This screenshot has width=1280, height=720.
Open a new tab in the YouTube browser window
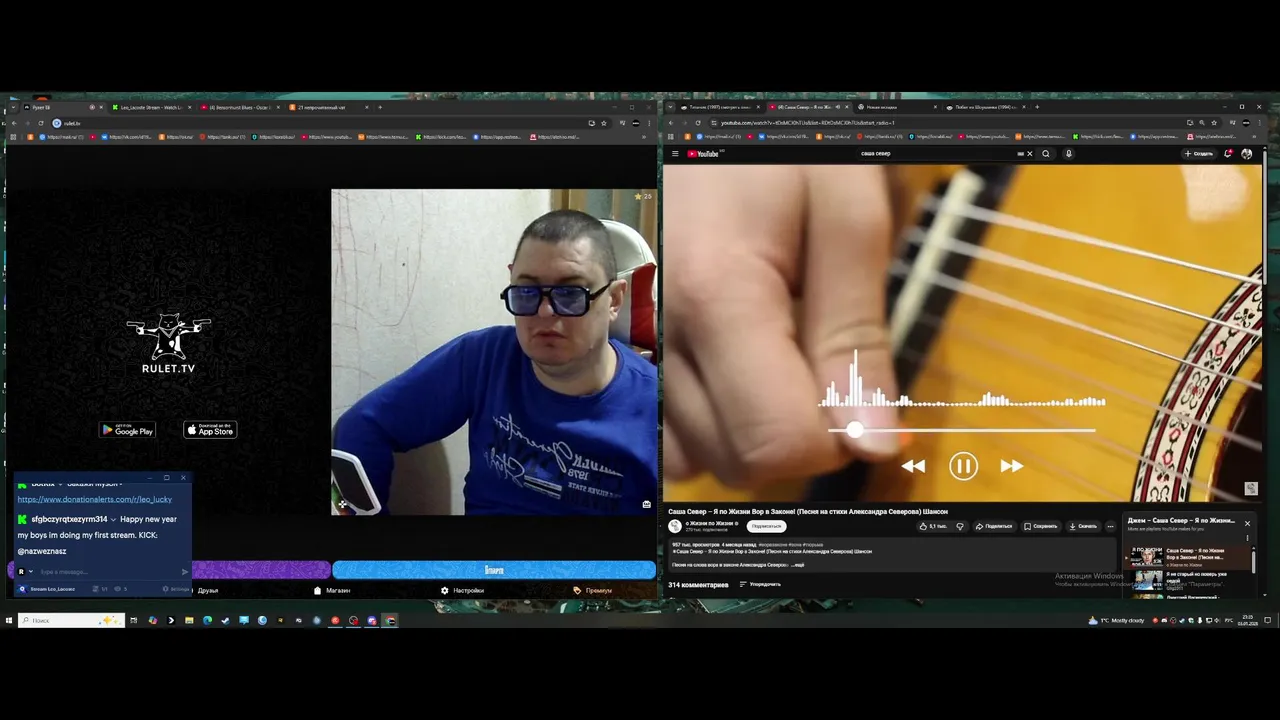[x=1037, y=107]
